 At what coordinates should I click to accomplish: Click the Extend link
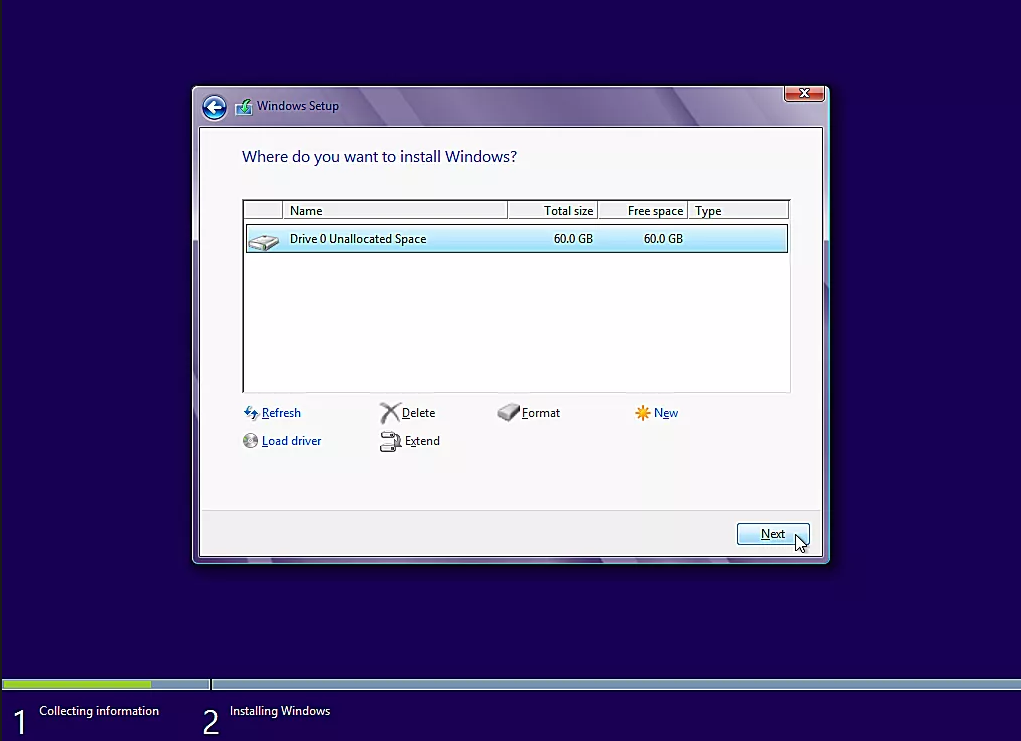(x=422, y=441)
